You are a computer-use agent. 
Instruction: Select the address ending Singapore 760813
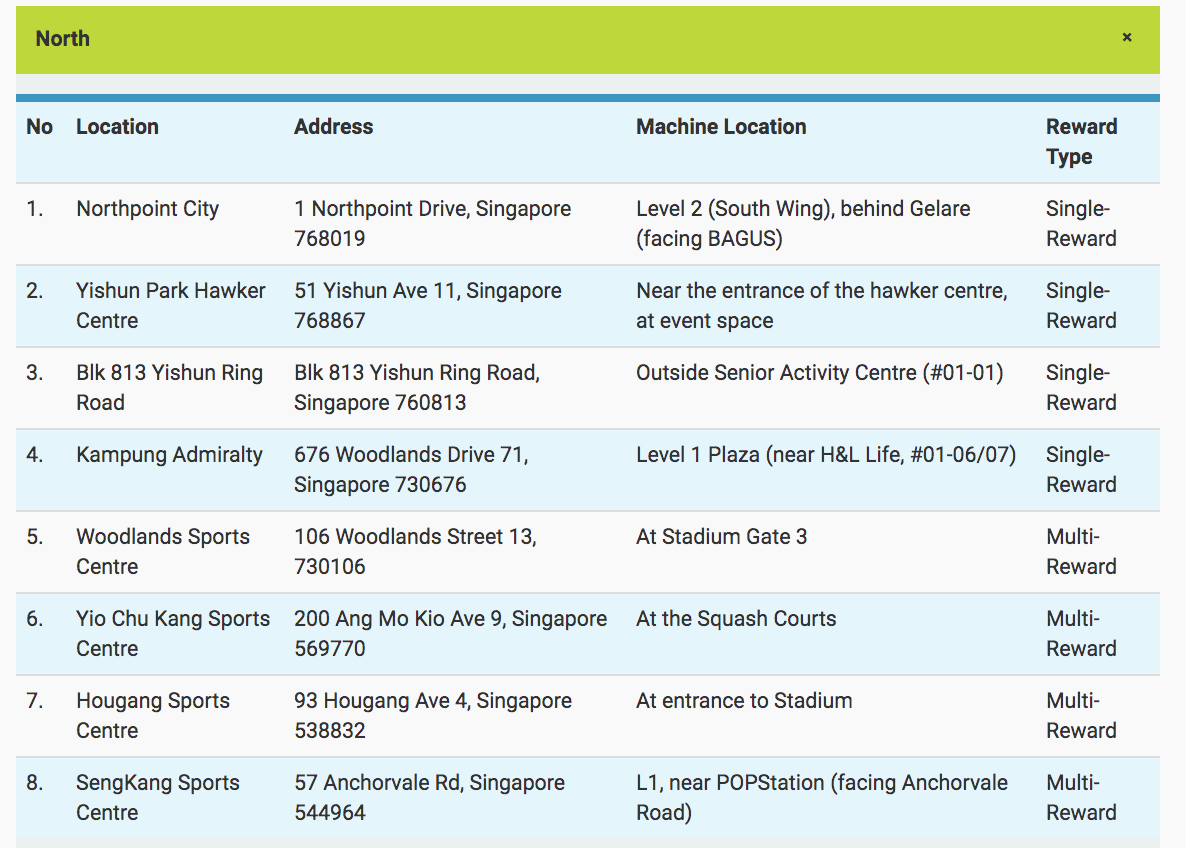tap(417, 387)
